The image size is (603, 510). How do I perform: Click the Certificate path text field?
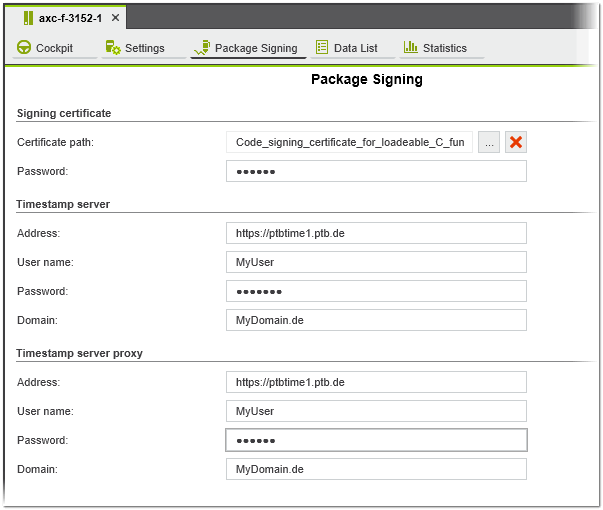[349, 142]
